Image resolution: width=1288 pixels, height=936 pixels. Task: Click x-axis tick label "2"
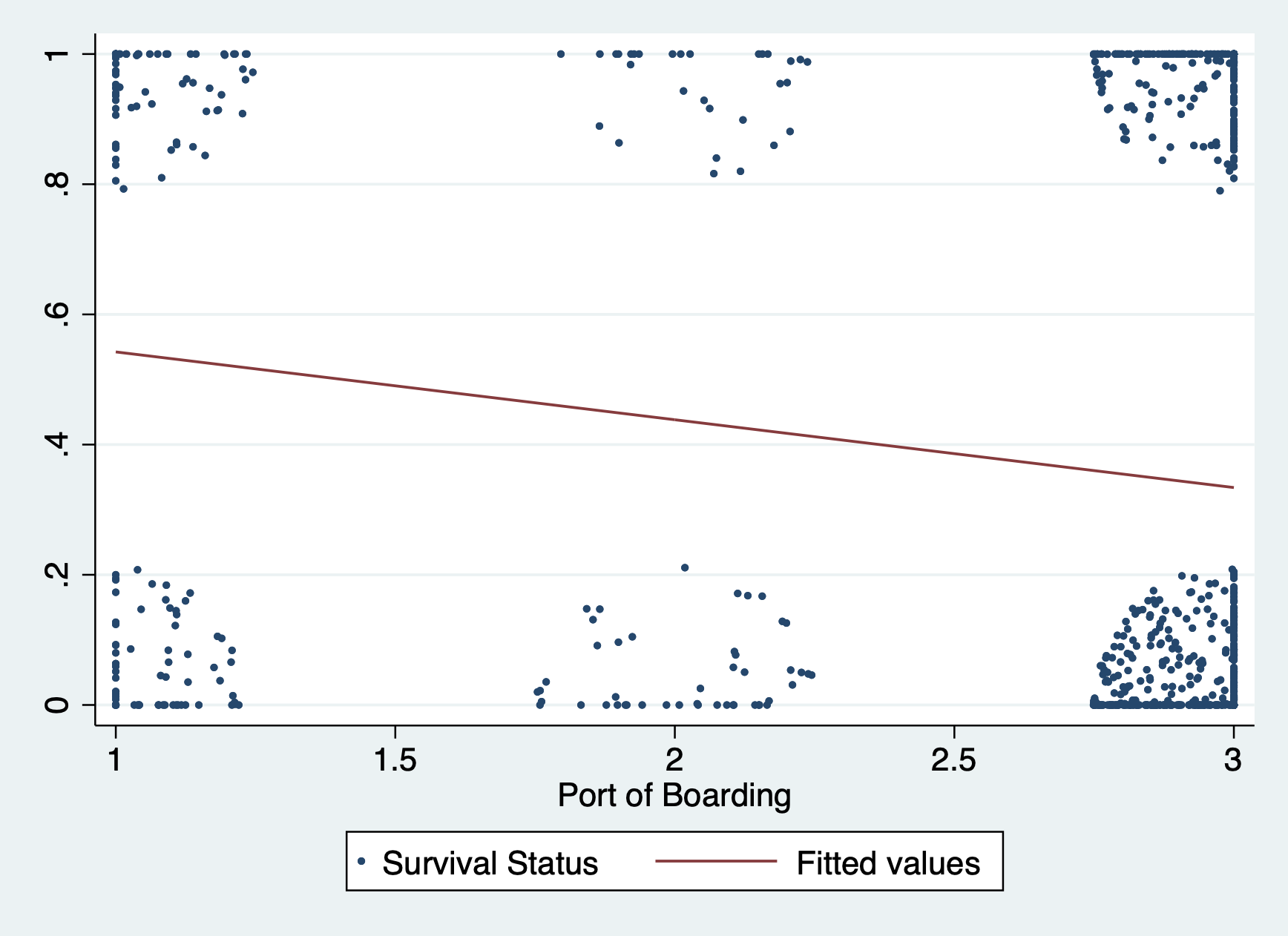[x=674, y=760]
